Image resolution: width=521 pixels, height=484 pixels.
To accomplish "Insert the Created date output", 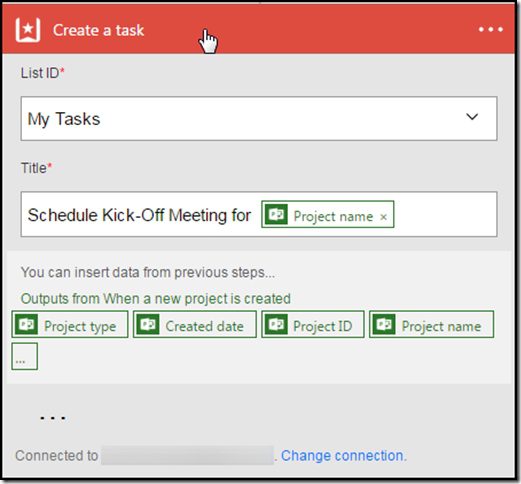I will point(195,324).
